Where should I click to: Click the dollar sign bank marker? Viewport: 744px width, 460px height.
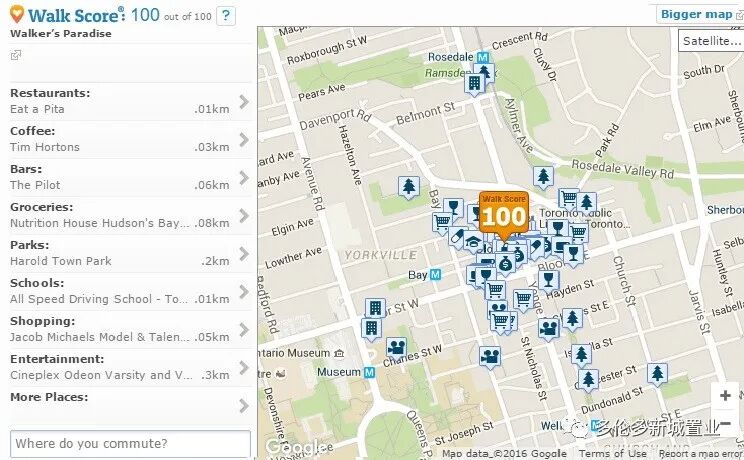pos(505,264)
